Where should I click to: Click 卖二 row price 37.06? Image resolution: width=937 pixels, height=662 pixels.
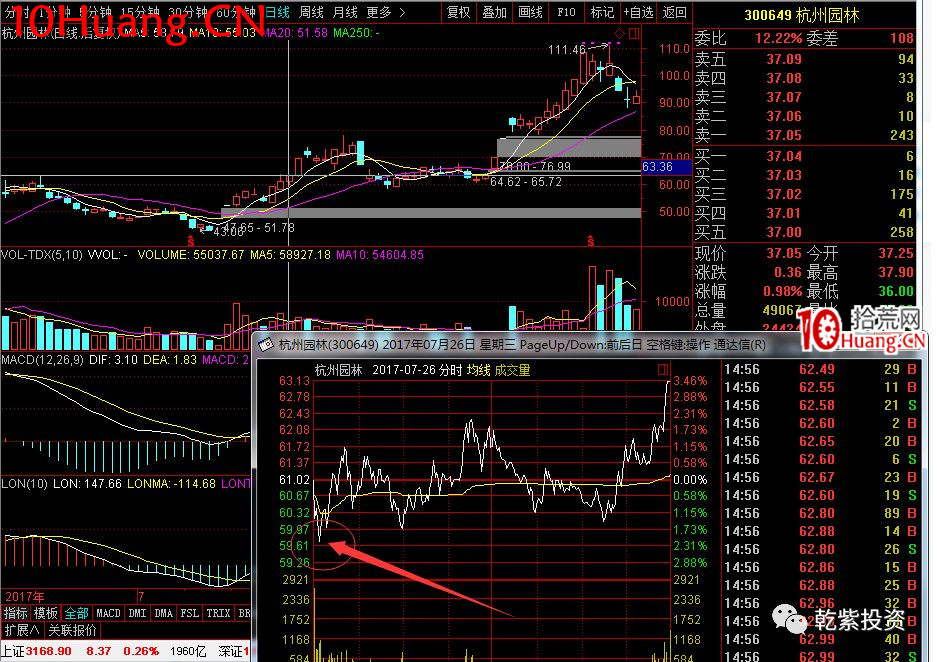(x=784, y=116)
